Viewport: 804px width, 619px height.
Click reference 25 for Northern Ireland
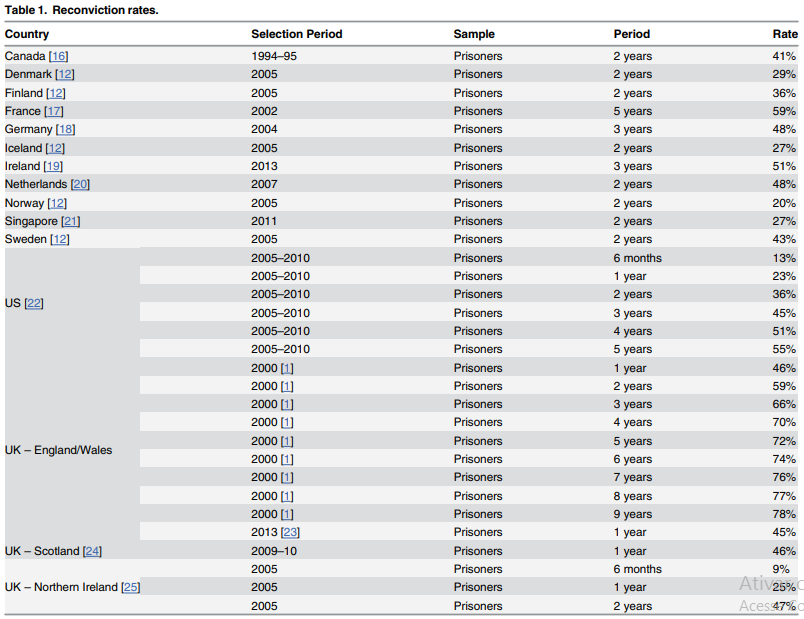tap(130, 587)
